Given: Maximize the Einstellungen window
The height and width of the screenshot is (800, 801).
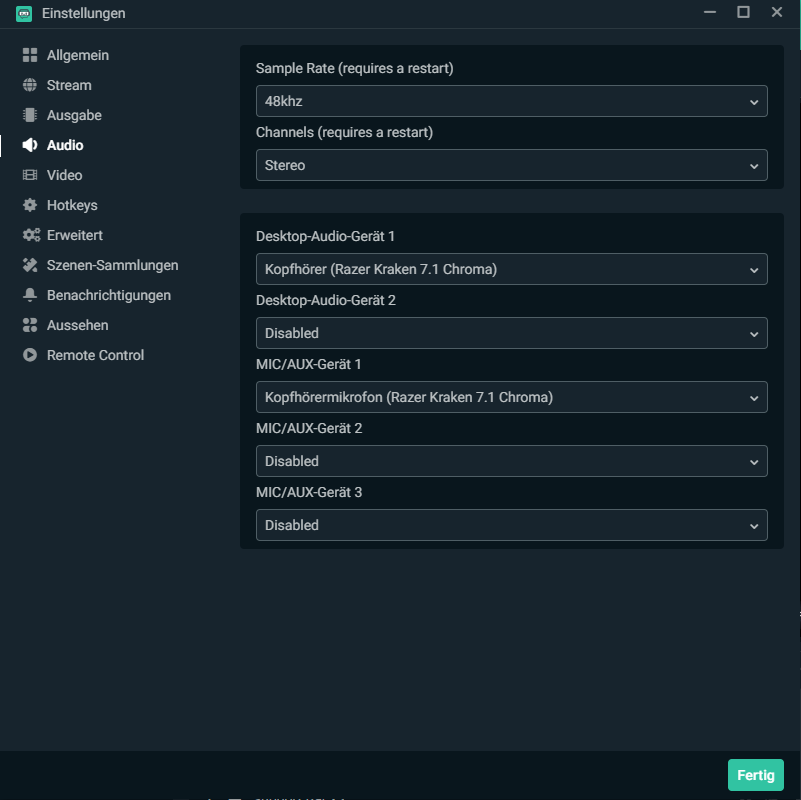Looking at the screenshot, I should coord(743,12).
